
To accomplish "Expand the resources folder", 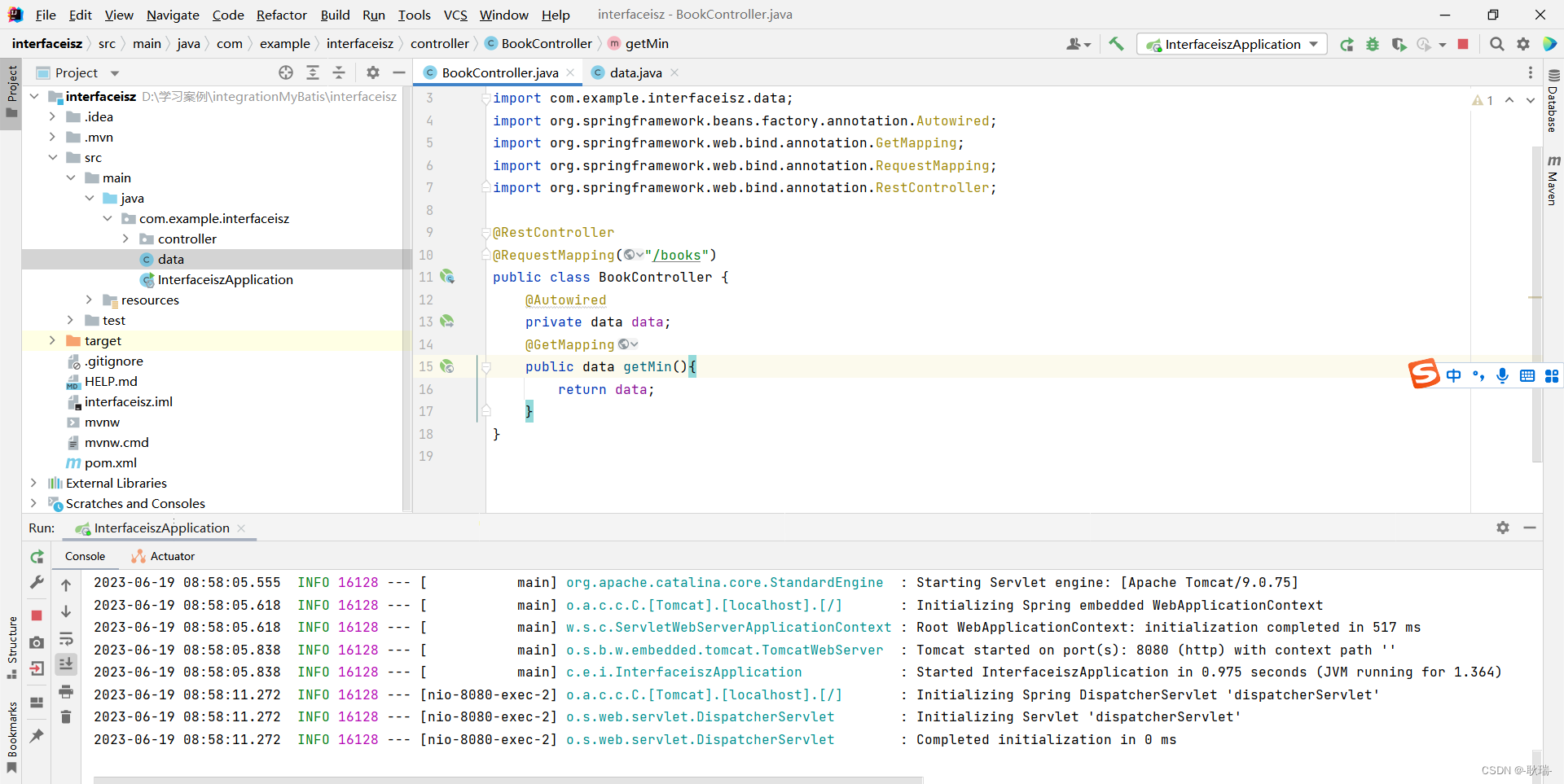I will (89, 300).
